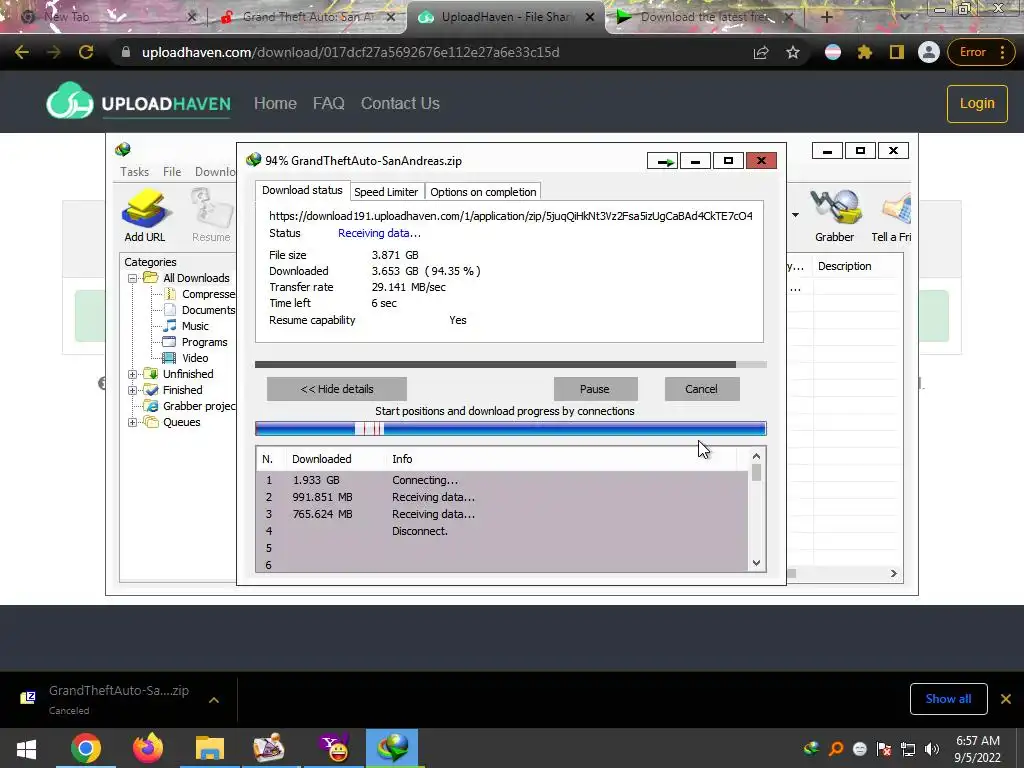Image resolution: width=1024 pixels, height=768 pixels.
Task: Click the connections progress bar
Action: [511, 428]
